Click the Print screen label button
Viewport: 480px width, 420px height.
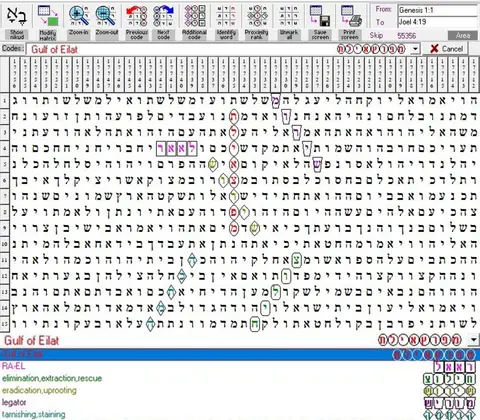(350, 35)
